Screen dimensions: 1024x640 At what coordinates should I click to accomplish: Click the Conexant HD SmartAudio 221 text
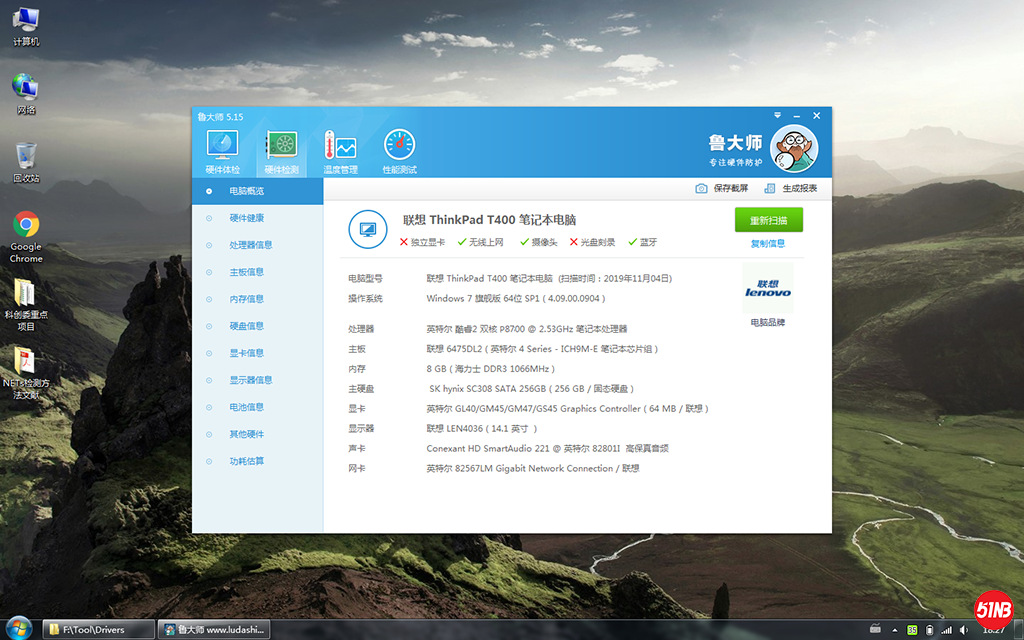[547, 449]
